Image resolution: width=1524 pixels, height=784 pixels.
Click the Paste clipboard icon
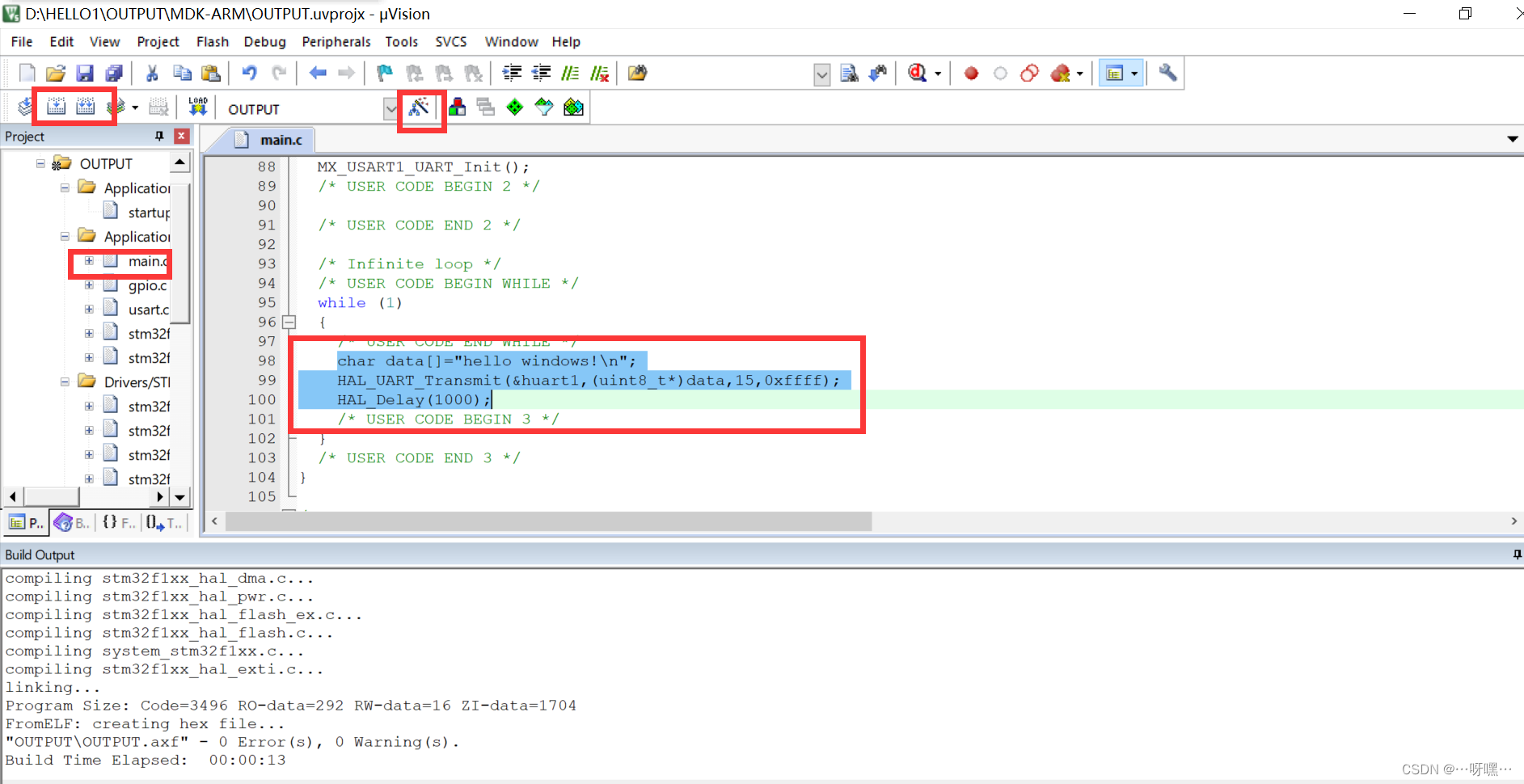[211, 74]
